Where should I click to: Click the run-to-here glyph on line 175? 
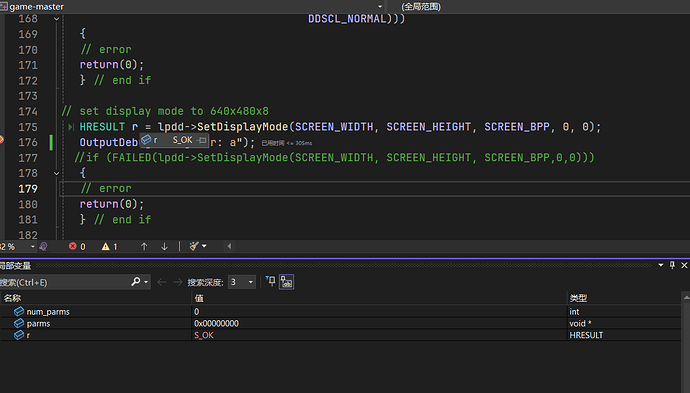[71, 127]
